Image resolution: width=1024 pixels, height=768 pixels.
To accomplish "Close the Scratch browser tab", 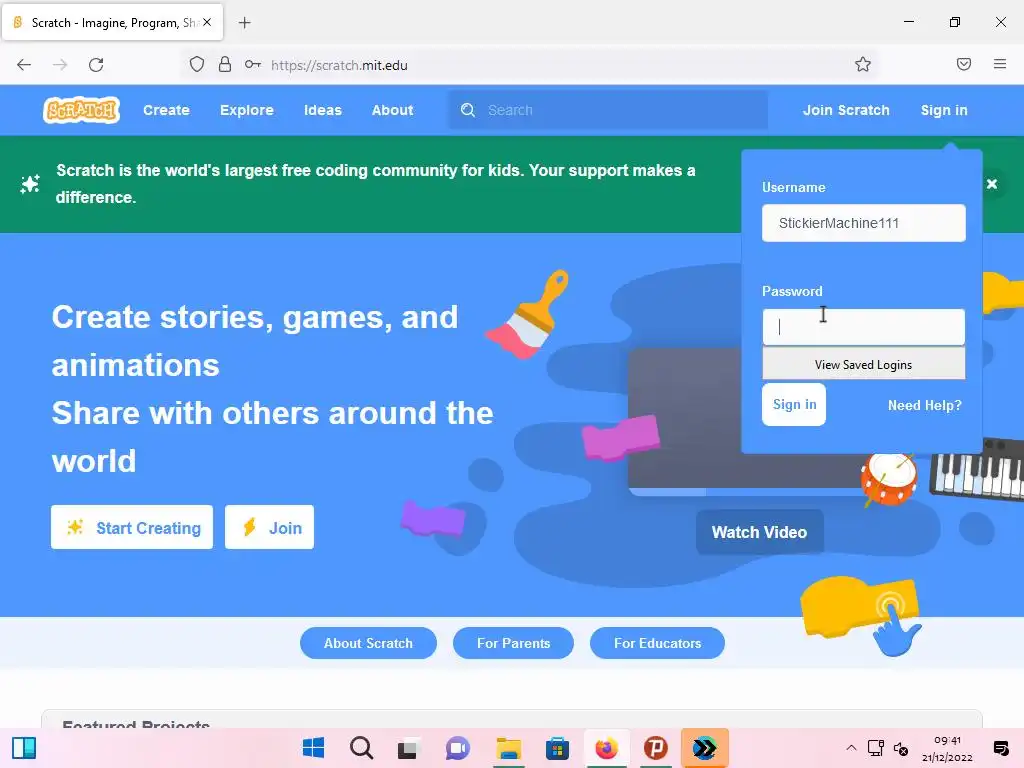I will pyautogui.click(x=207, y=22).
